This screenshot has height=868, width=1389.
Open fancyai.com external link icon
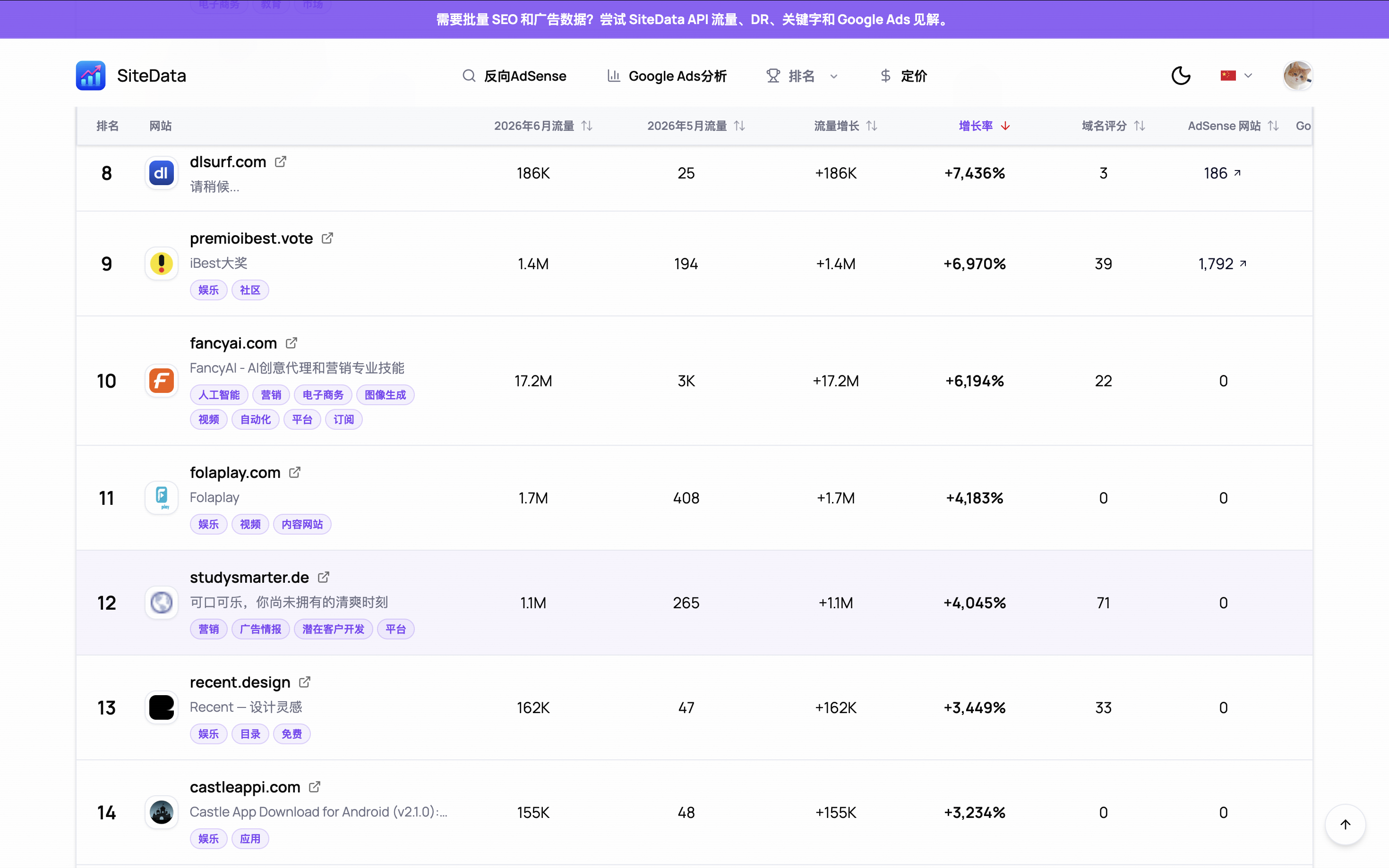291,343
